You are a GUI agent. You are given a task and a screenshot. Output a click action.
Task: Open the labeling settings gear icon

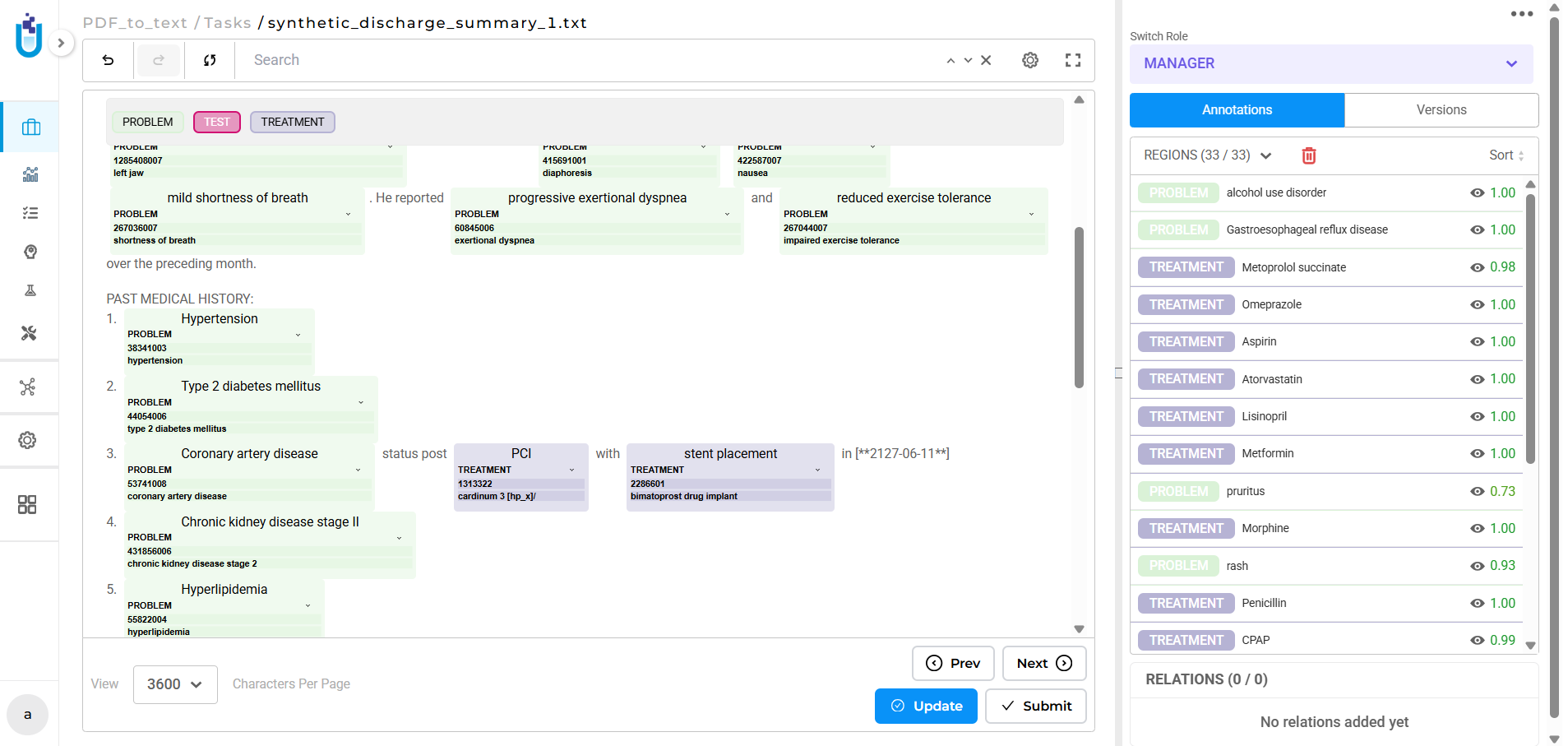pyautogui.click(x=1029, y=60)
